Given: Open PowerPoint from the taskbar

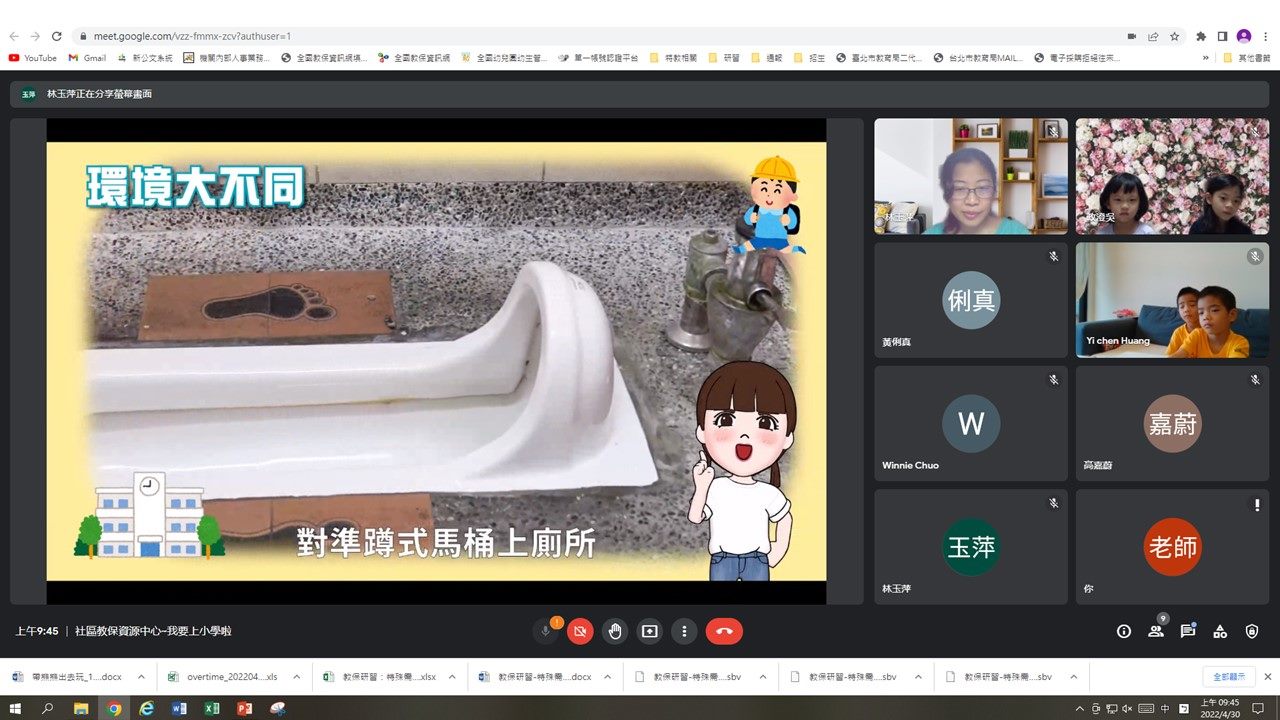Looking at the screenshot, I should tap(244, 708).
